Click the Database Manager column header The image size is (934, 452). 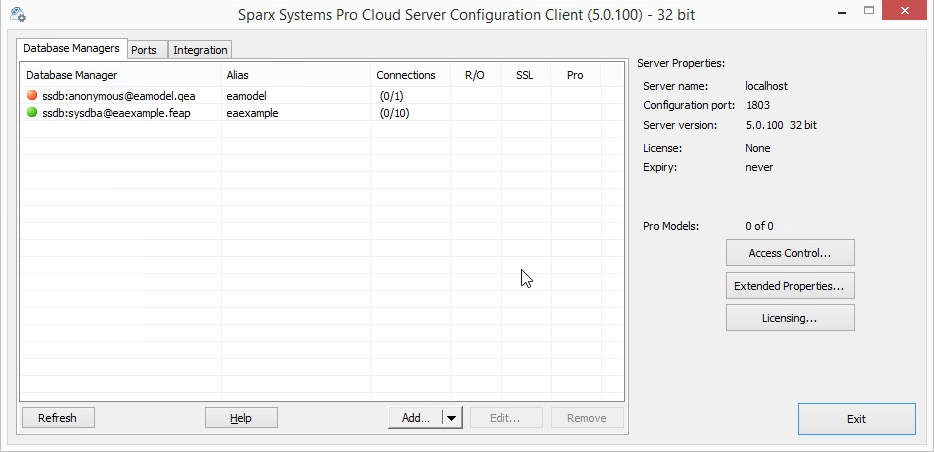pyautogui.click(x=120, y=75)
